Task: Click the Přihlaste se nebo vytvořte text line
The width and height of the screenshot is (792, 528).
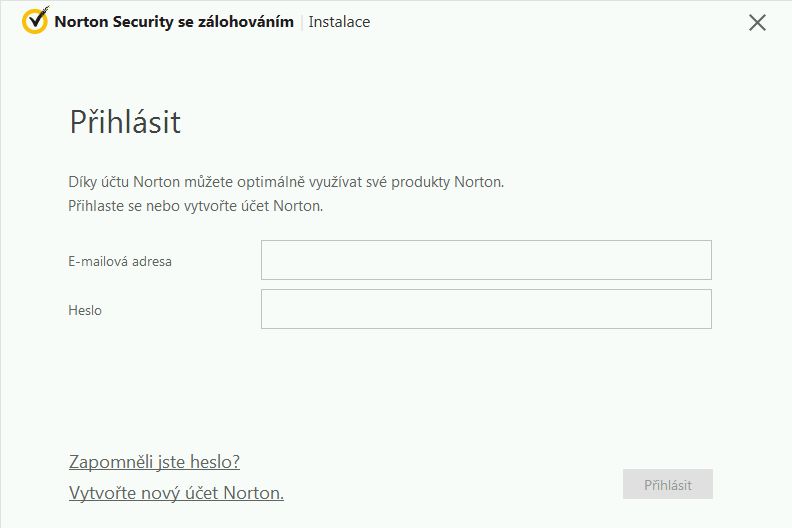Action: coord(196,207)
